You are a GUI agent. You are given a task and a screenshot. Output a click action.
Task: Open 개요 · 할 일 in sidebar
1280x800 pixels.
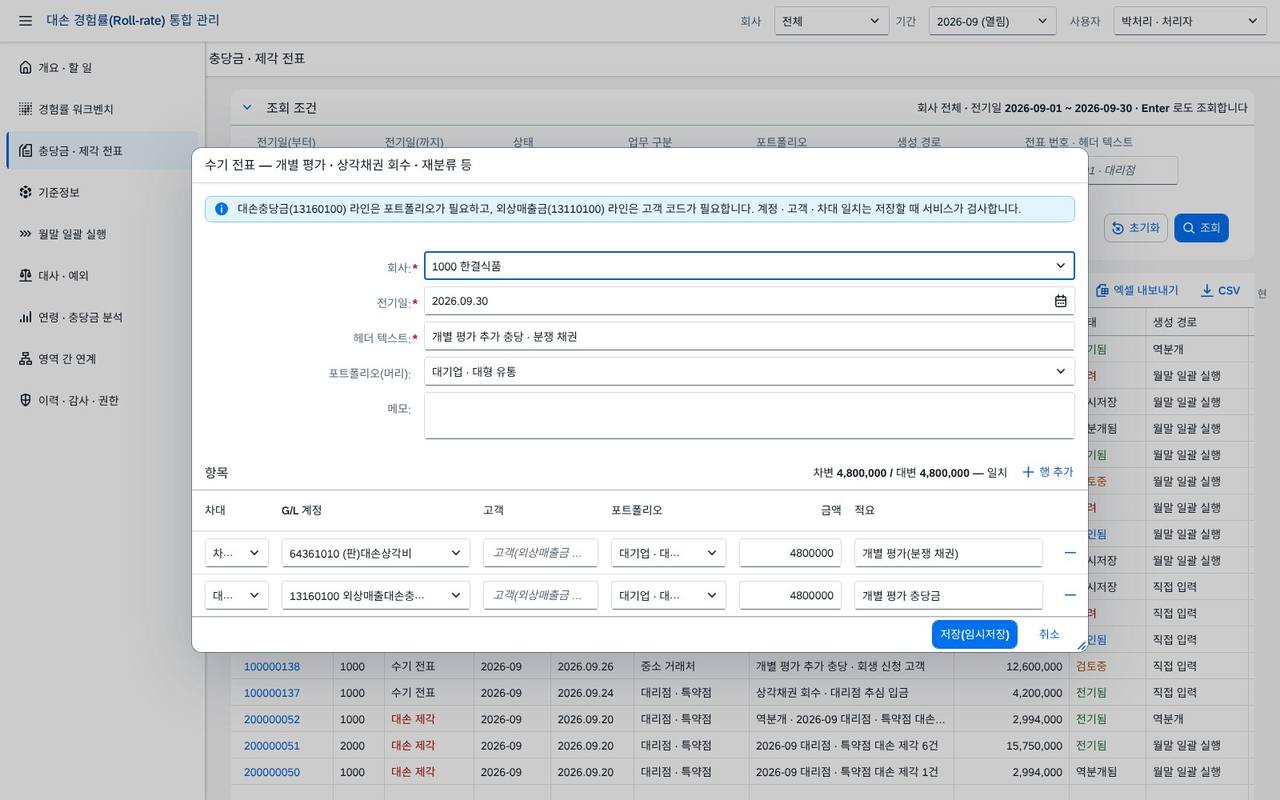102,67
